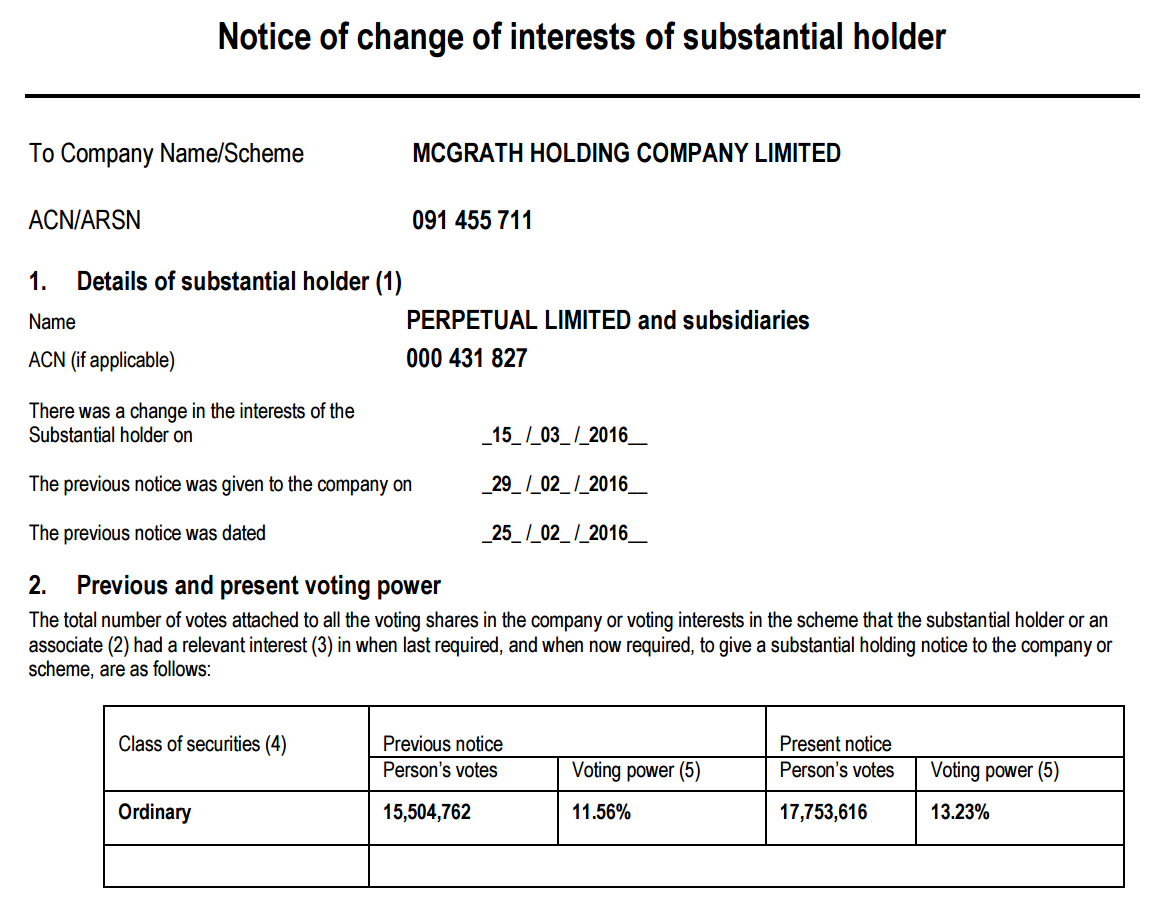Image resolution: width=1157 pixels, height=914 pixels.
Task: Click the holder name PERPETUAL LIMITED and subsidiaries
Action: click(607, 321)
